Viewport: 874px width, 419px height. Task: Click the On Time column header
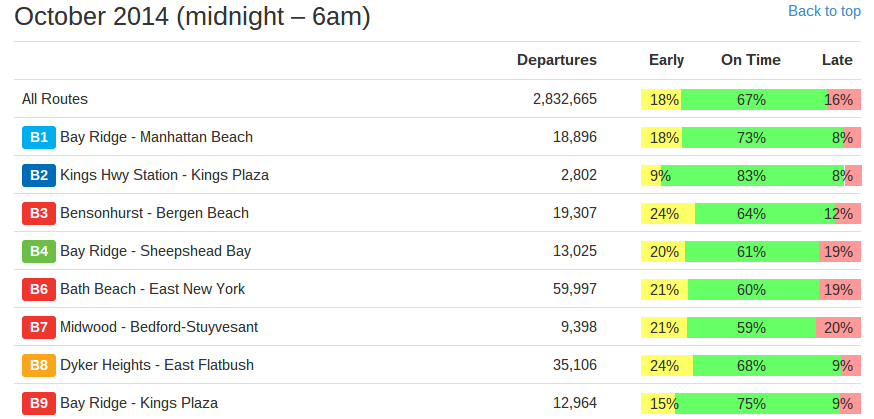[x=751, y=60]
